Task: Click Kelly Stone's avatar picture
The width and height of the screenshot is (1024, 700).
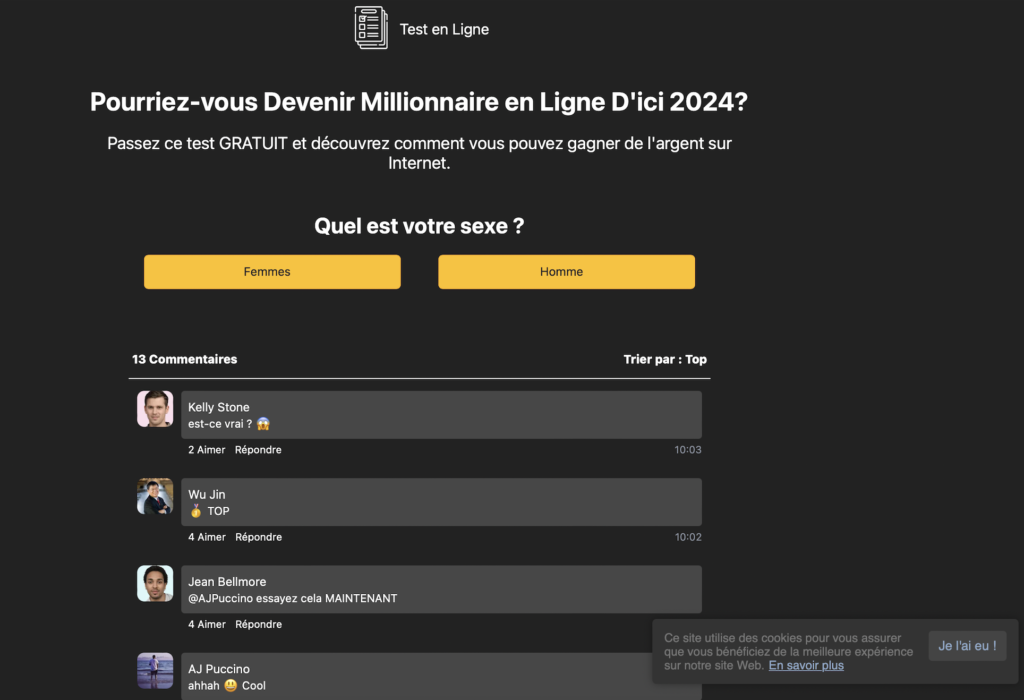Action: (155, 409)
